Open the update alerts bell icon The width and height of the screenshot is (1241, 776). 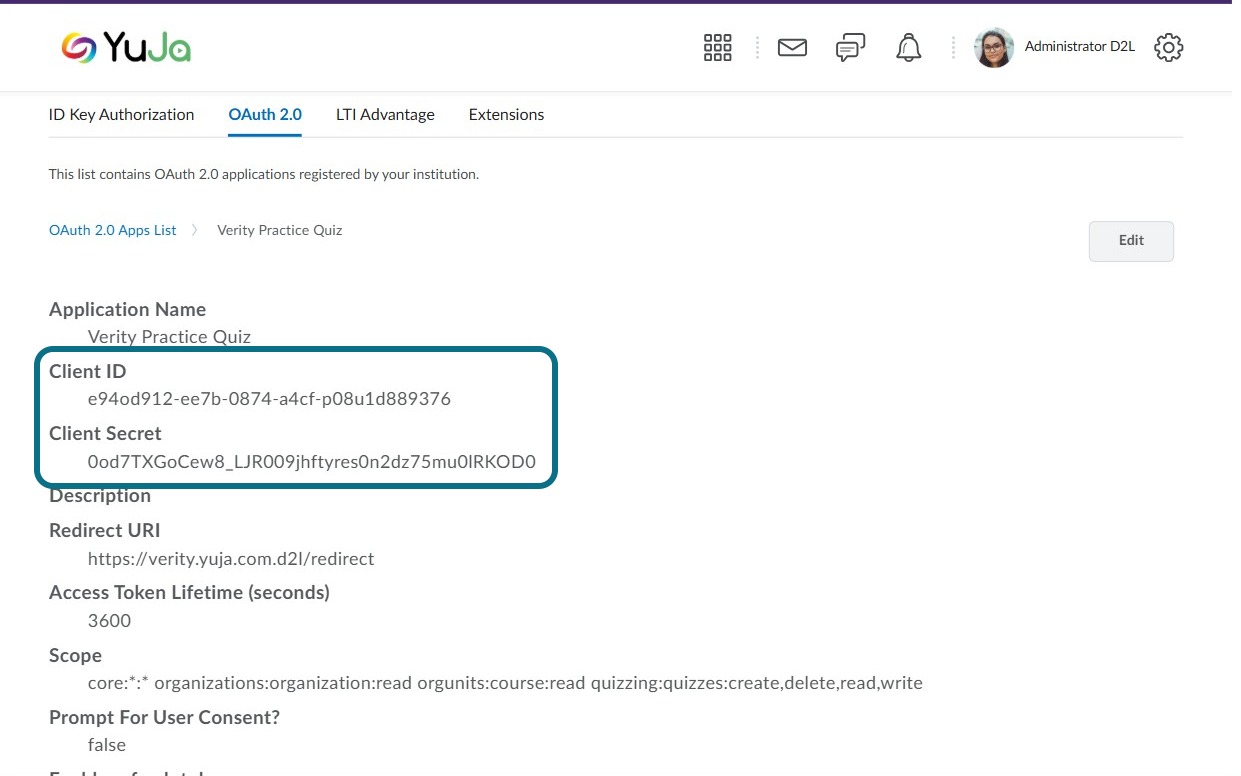tap(908, 47)
